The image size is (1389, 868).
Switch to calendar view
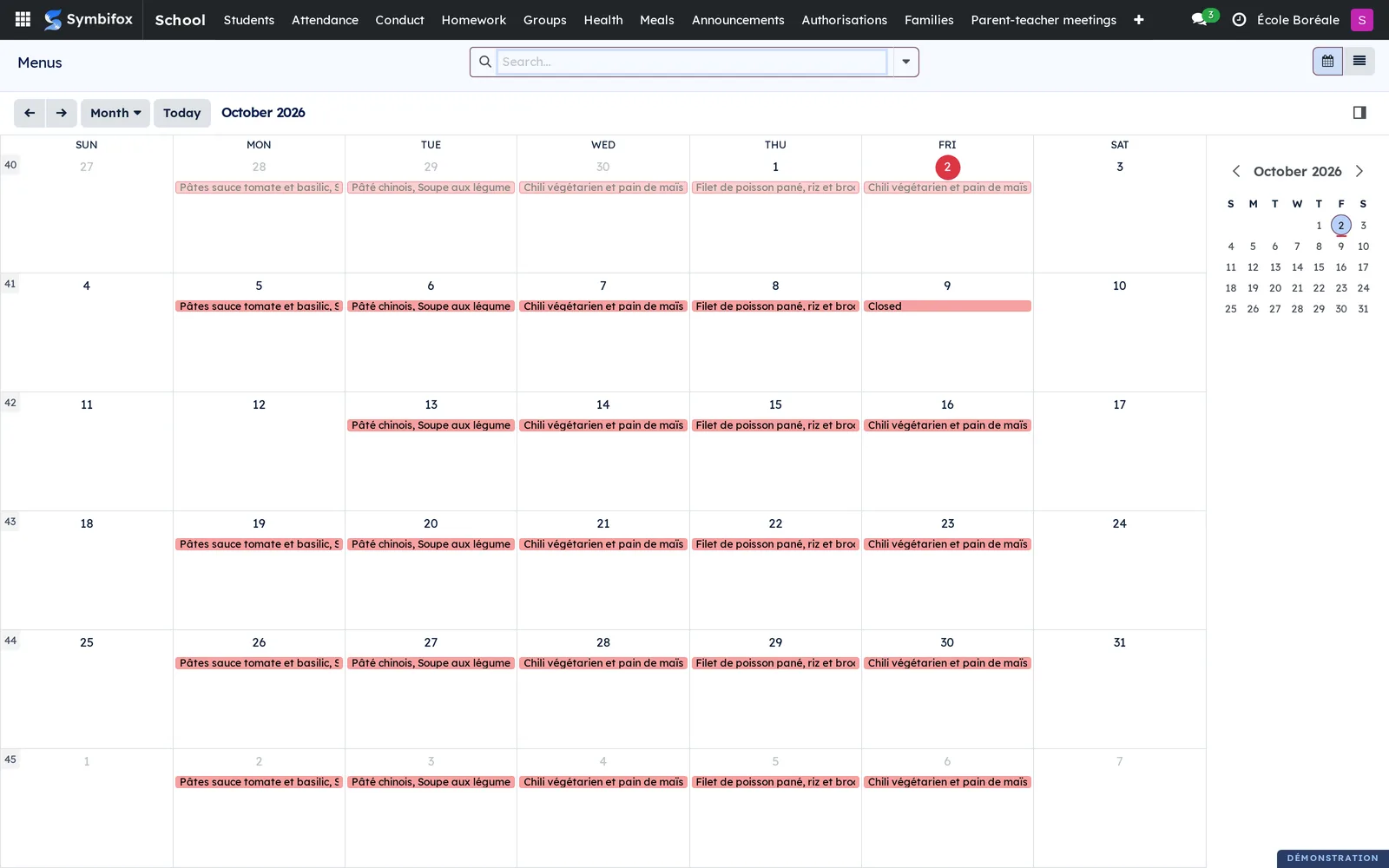click(1327, 61)
